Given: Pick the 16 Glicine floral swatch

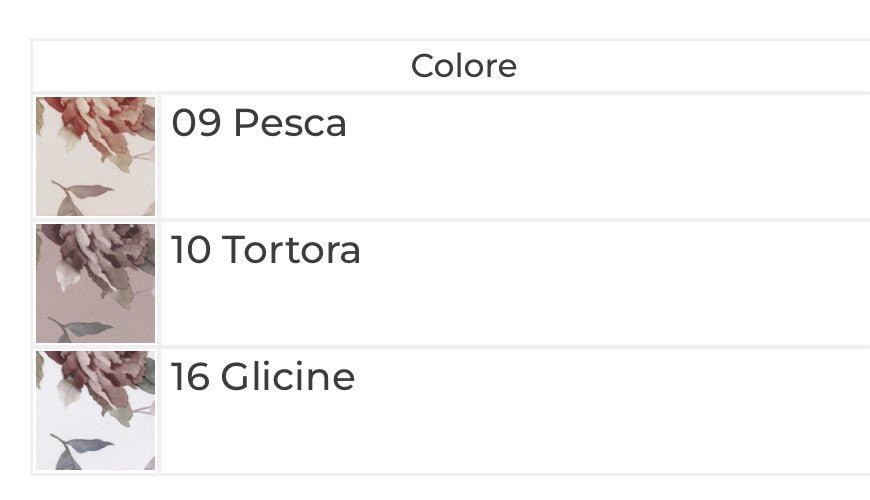Looking at the screenshot, I should point(96,410).
